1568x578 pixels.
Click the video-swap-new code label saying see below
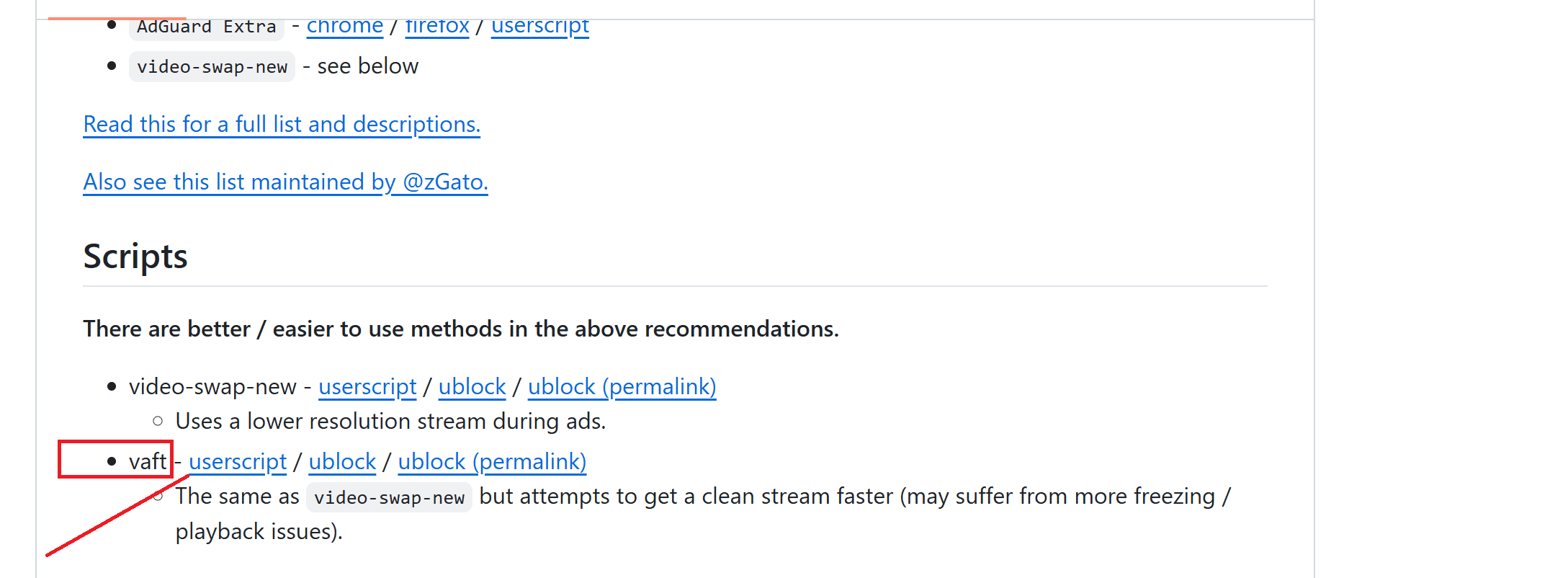click(x=212, y=67)
